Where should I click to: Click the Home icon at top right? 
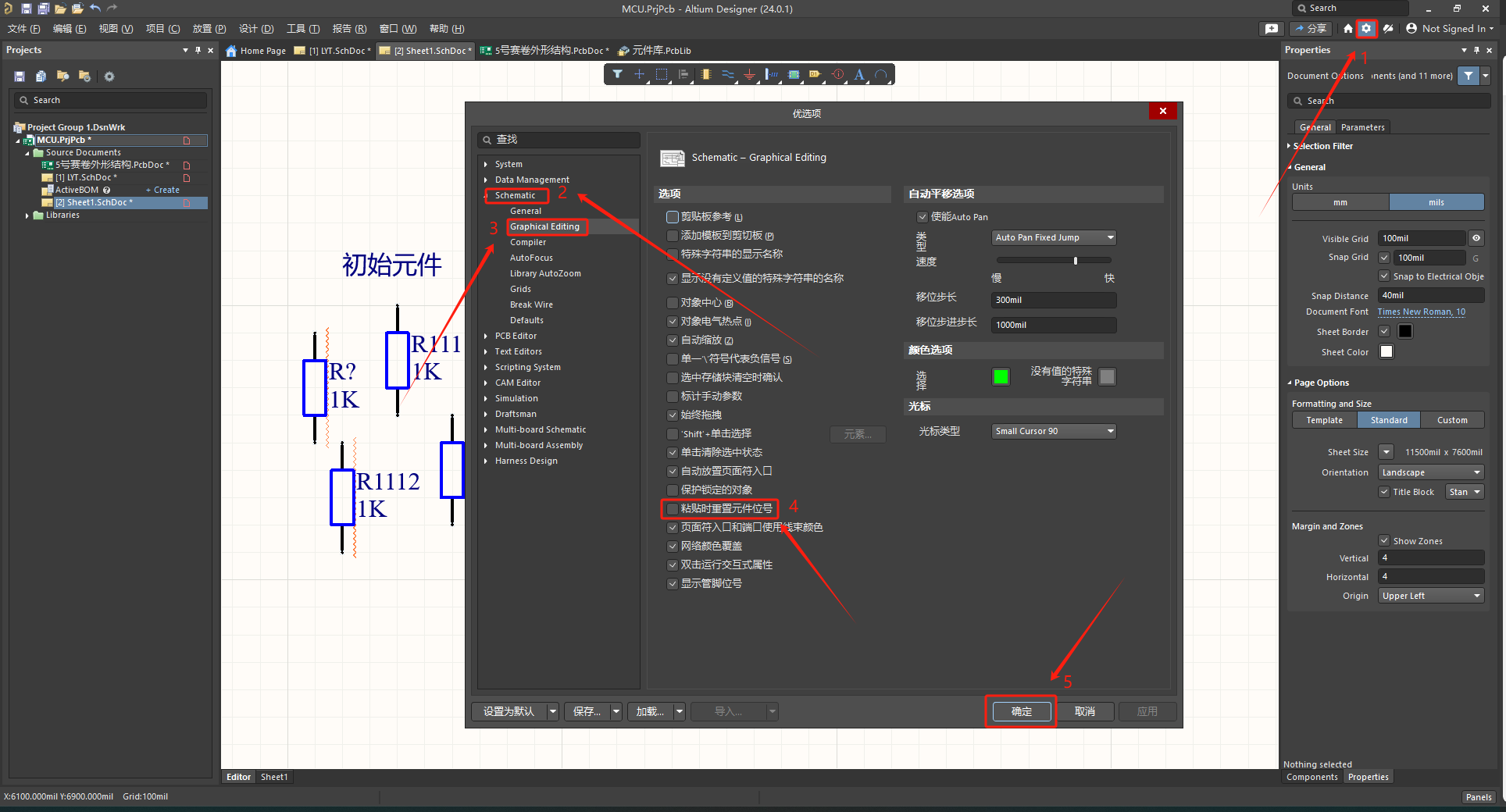coord(1348,28)
